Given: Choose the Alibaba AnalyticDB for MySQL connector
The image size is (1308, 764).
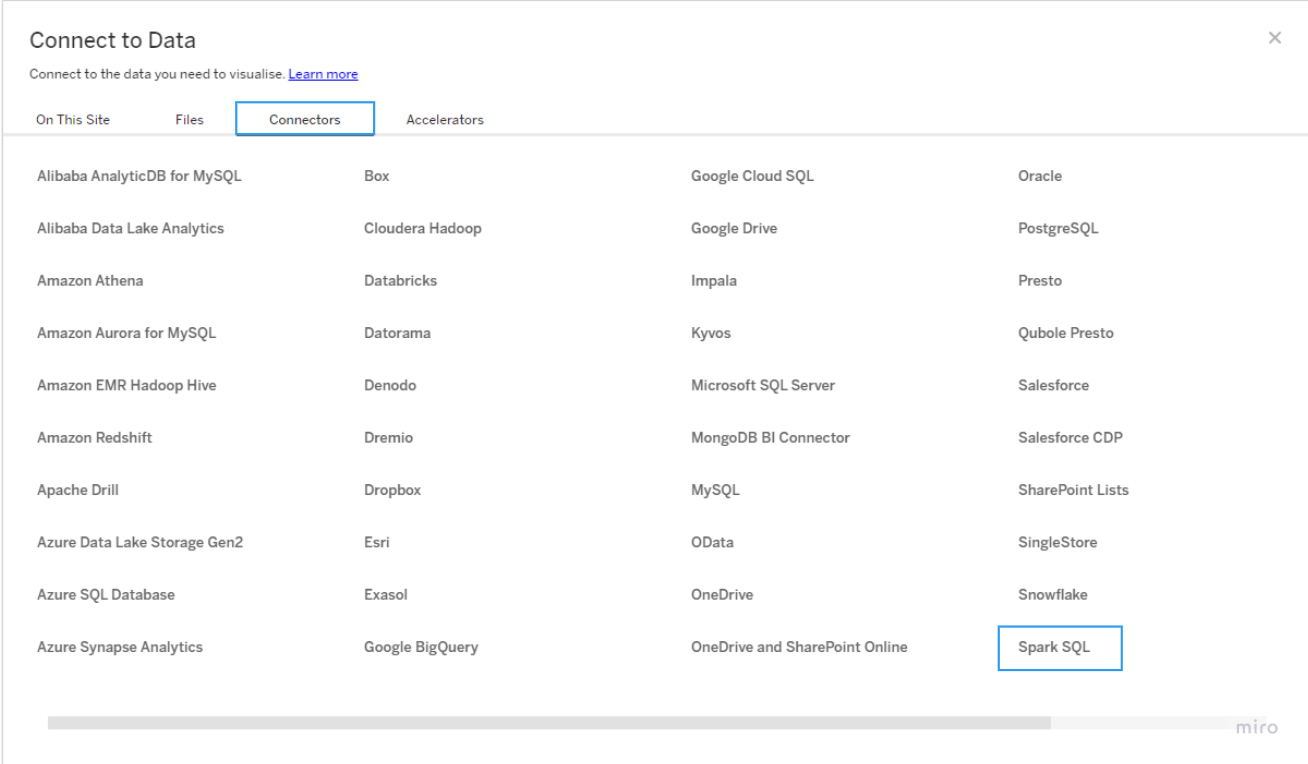Looking at the screenshot, I should pos(139,175).
